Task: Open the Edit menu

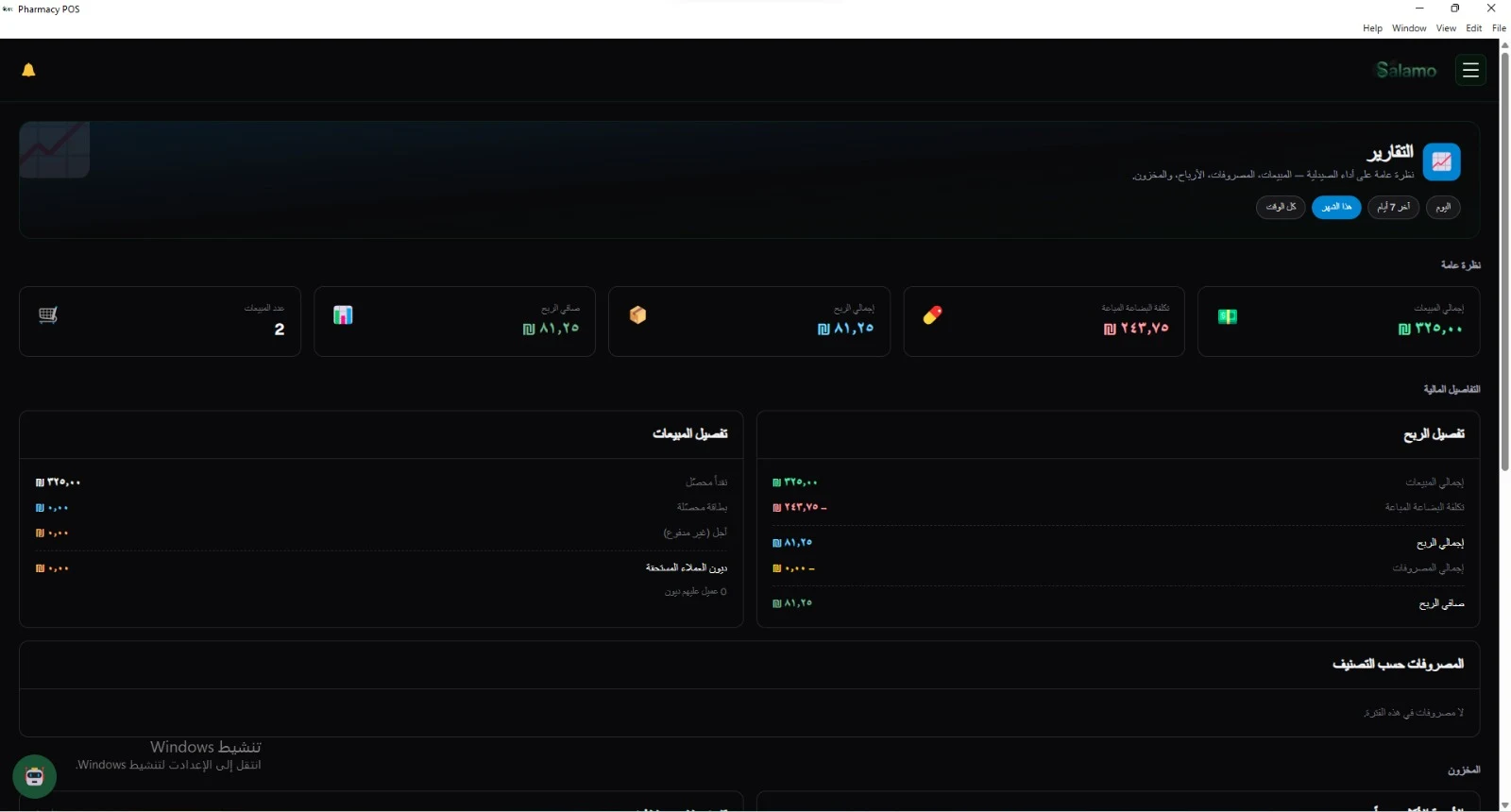Action: (x=1474, y=28)
